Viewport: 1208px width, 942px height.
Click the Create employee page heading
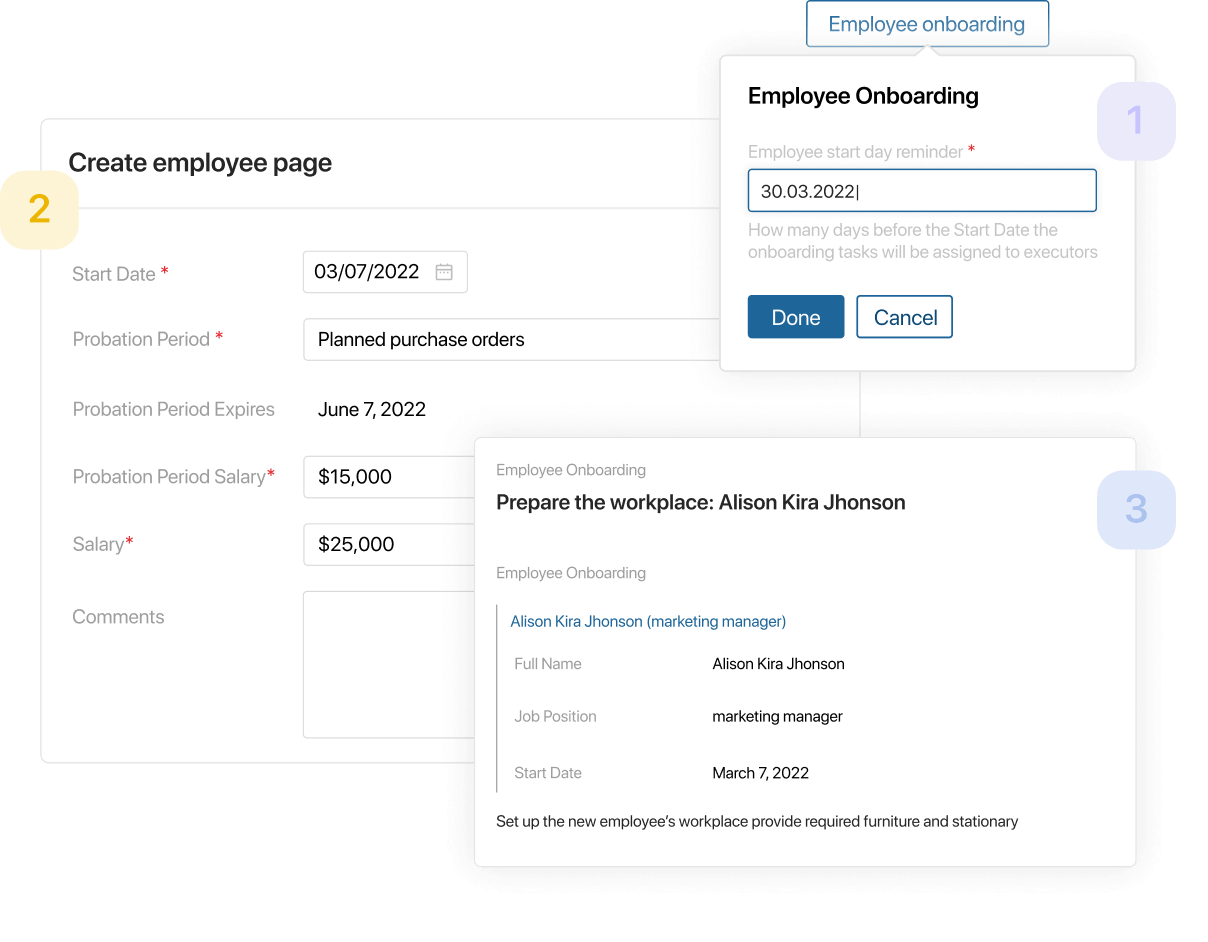200,163
